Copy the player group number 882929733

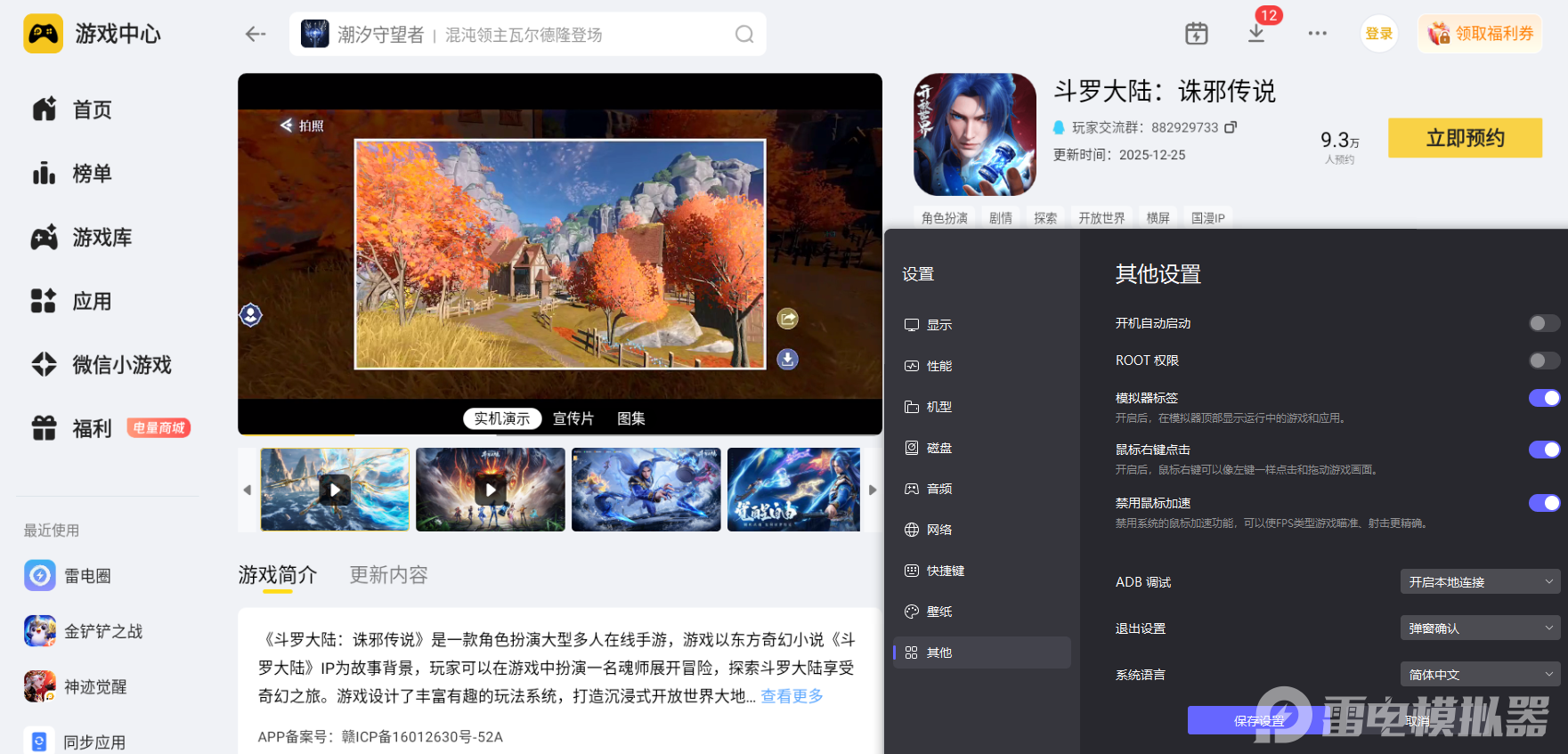point(1231,127)
